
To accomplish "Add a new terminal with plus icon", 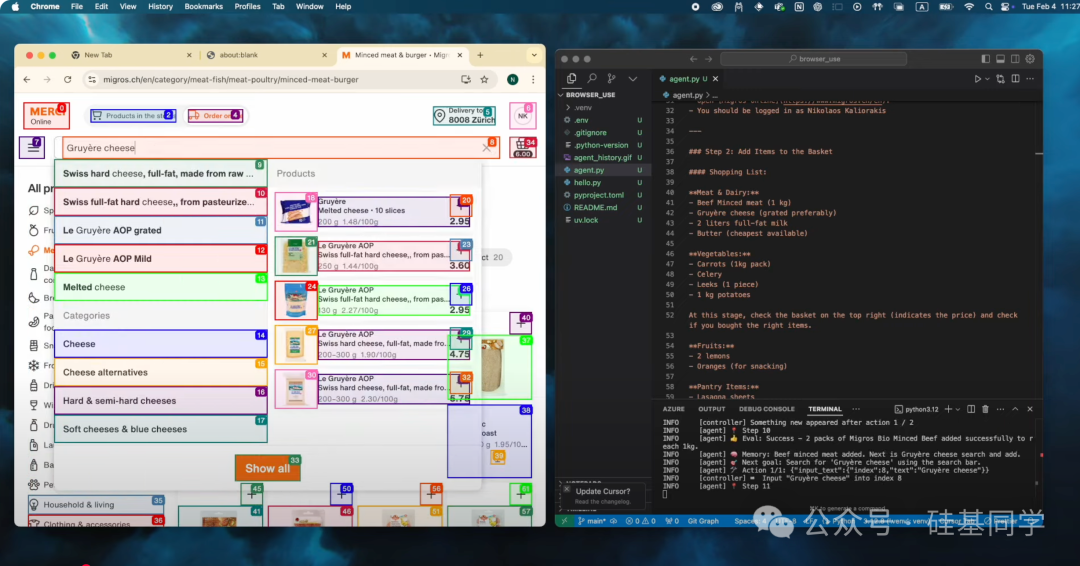I will point(948,409).
